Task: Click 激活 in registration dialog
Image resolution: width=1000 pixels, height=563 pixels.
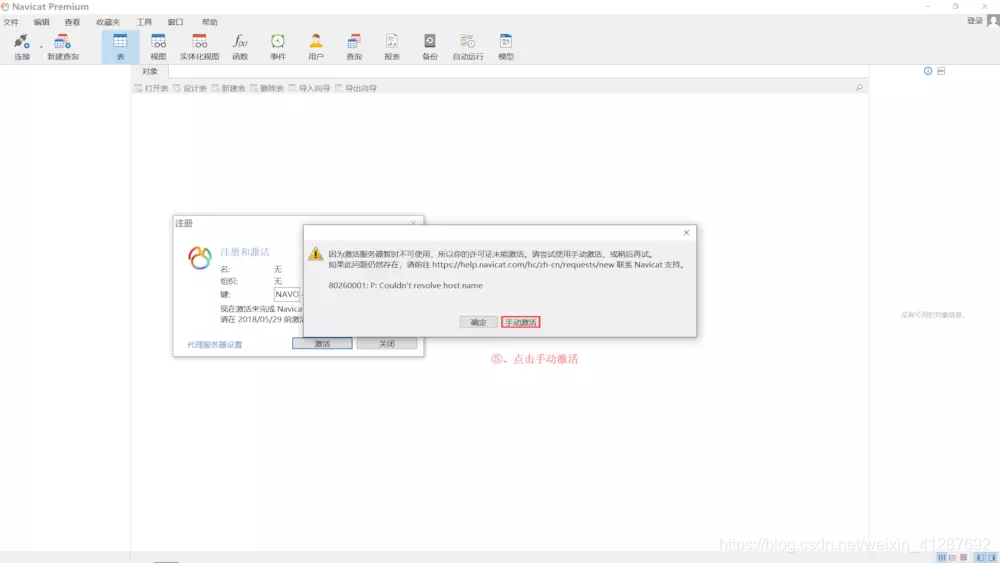Action: (322, 344)
